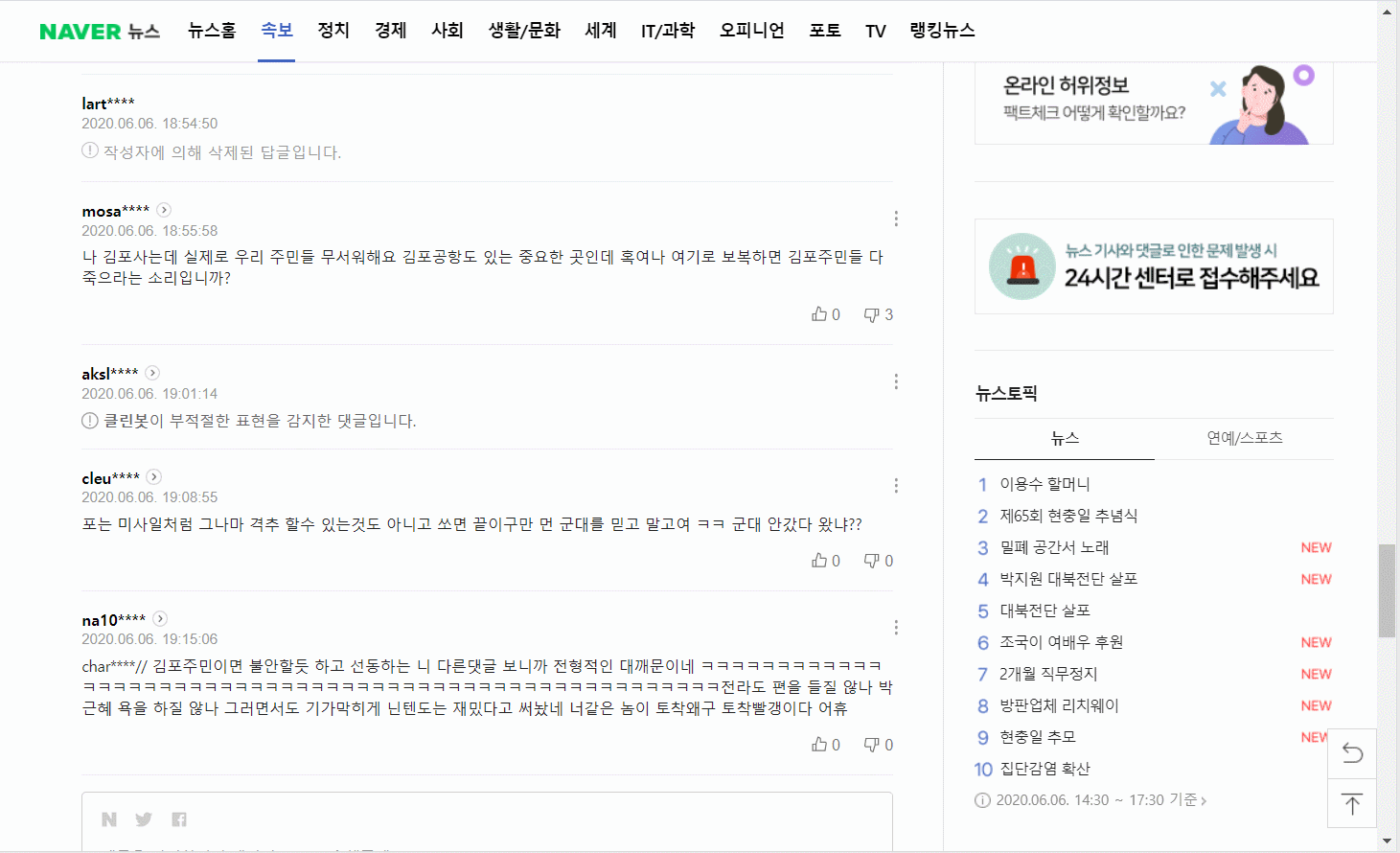
Task: Share via Facebook icon
Action: [179, 819]
